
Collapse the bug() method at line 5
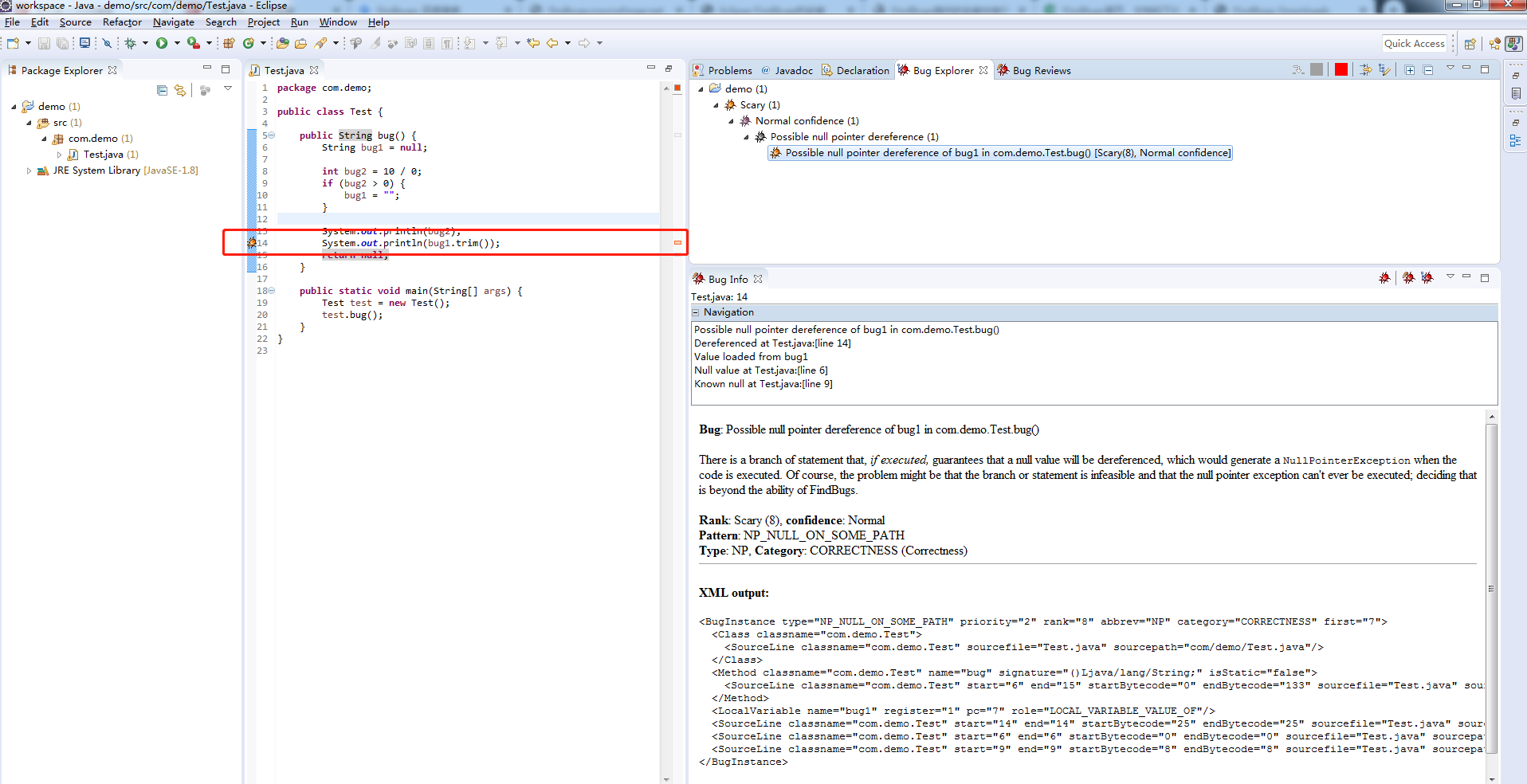click(x=271, y=135)
